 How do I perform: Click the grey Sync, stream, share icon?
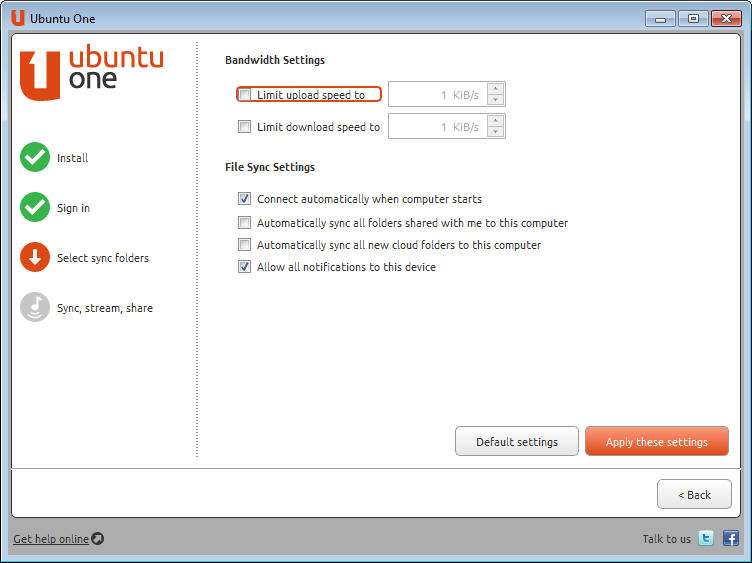tap(35, 307)
